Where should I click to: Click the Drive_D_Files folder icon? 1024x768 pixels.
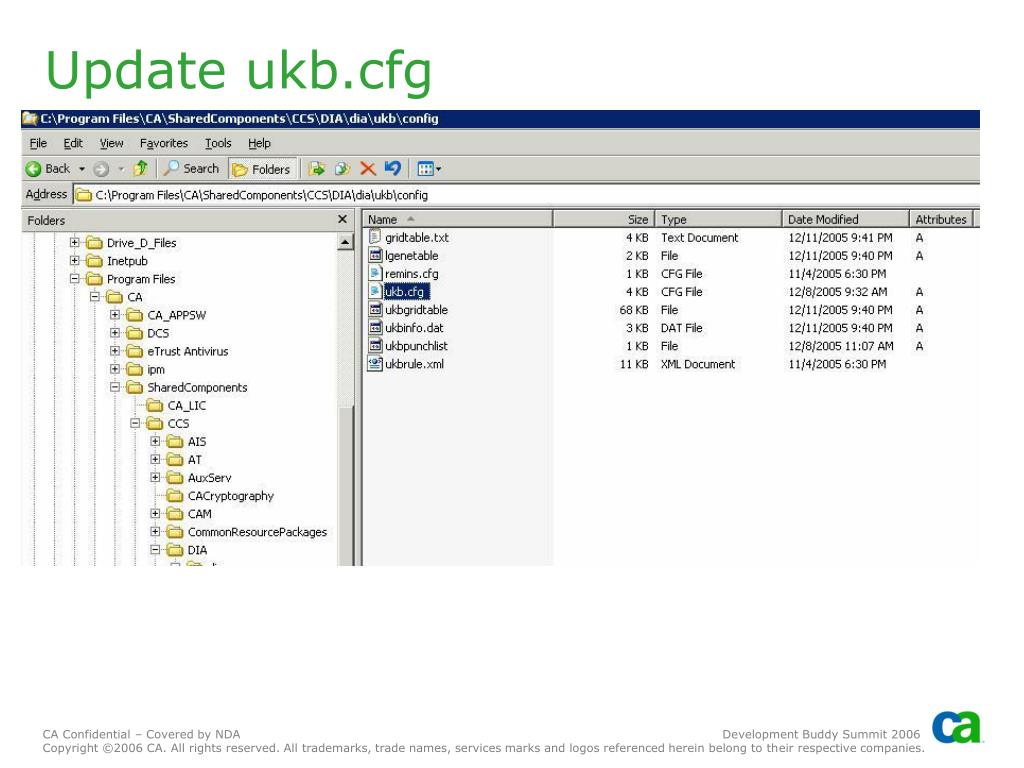click(x=94, y=243)
